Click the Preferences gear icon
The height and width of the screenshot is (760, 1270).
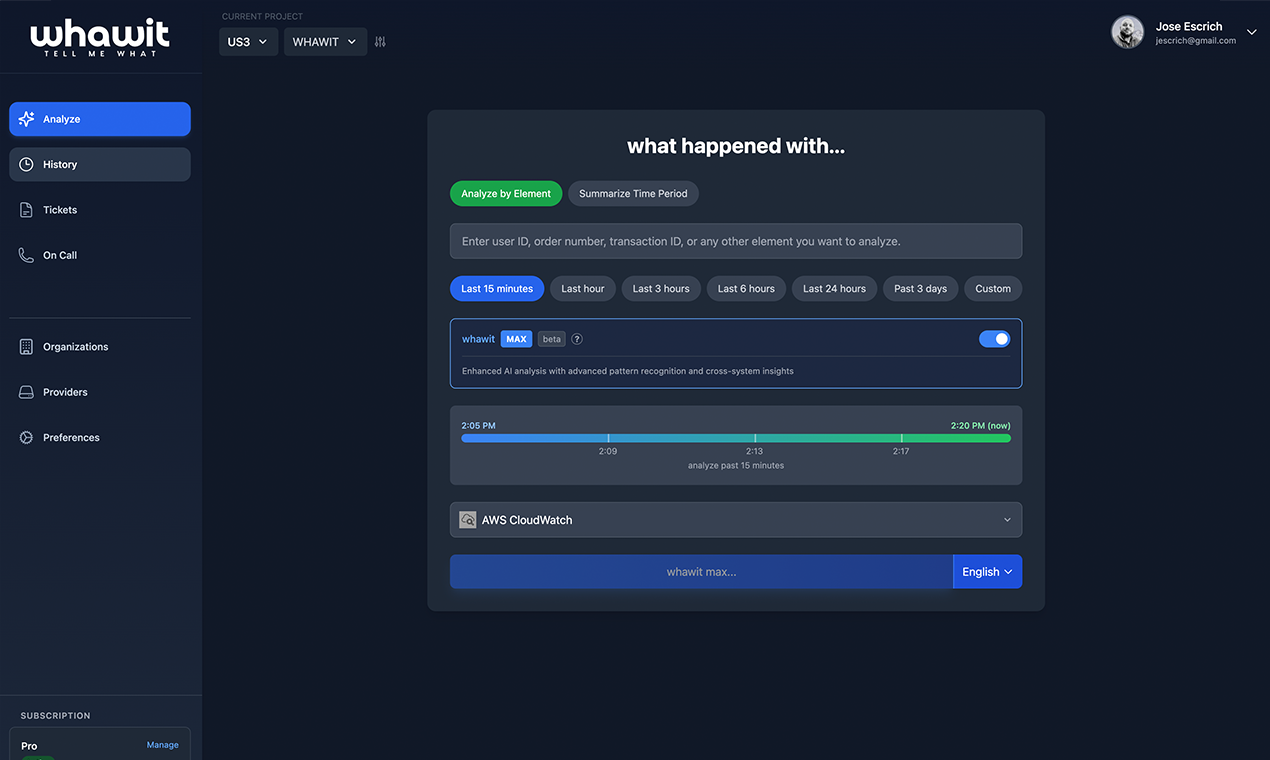[x=27, y=438]
